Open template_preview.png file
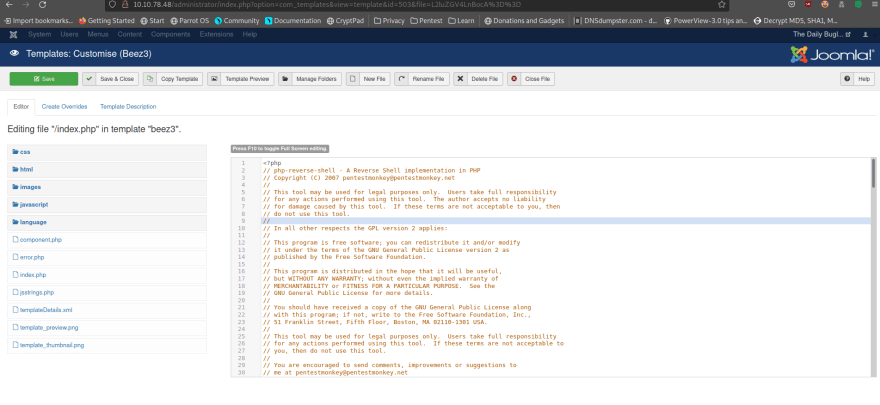Screen dimensions: 880x405 [x=107, y=328]
